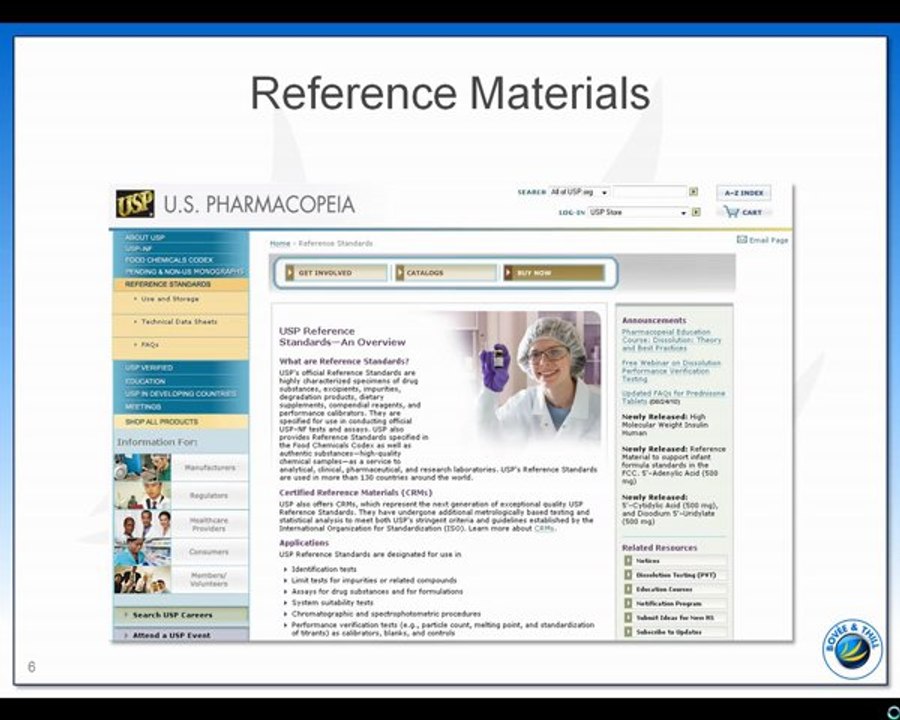900x720 pixels.
Task: Open the A-Z Index button
Action: pyautogui.click(x=744, y=193)
